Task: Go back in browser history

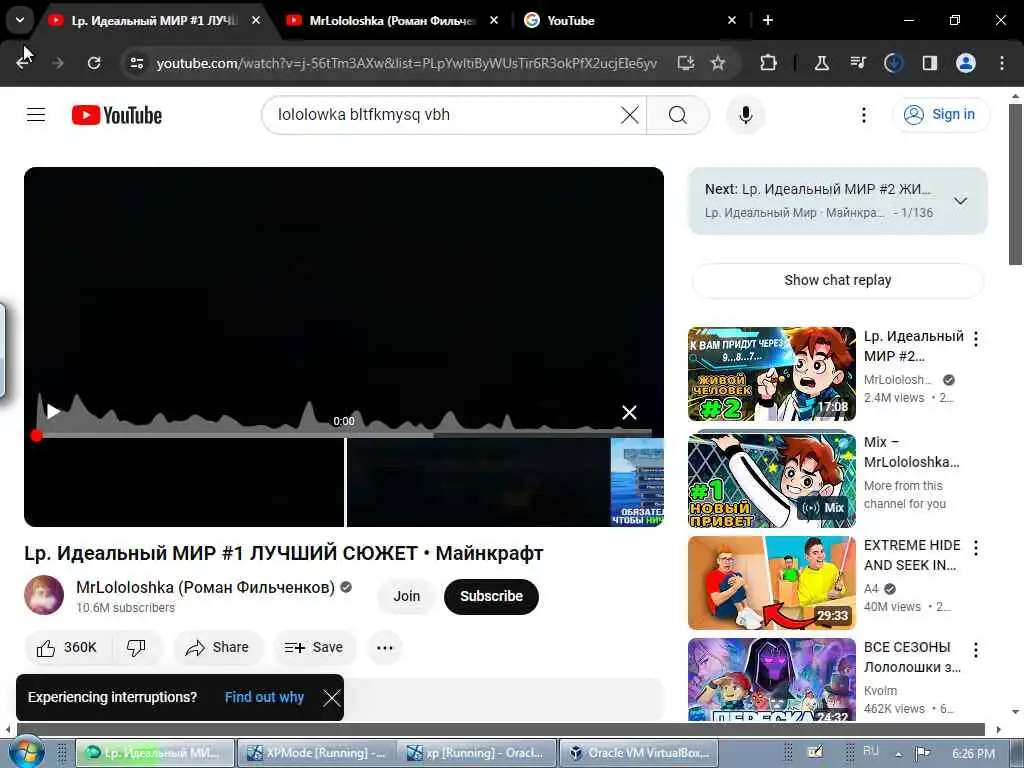Action: [x=24, y=63]
